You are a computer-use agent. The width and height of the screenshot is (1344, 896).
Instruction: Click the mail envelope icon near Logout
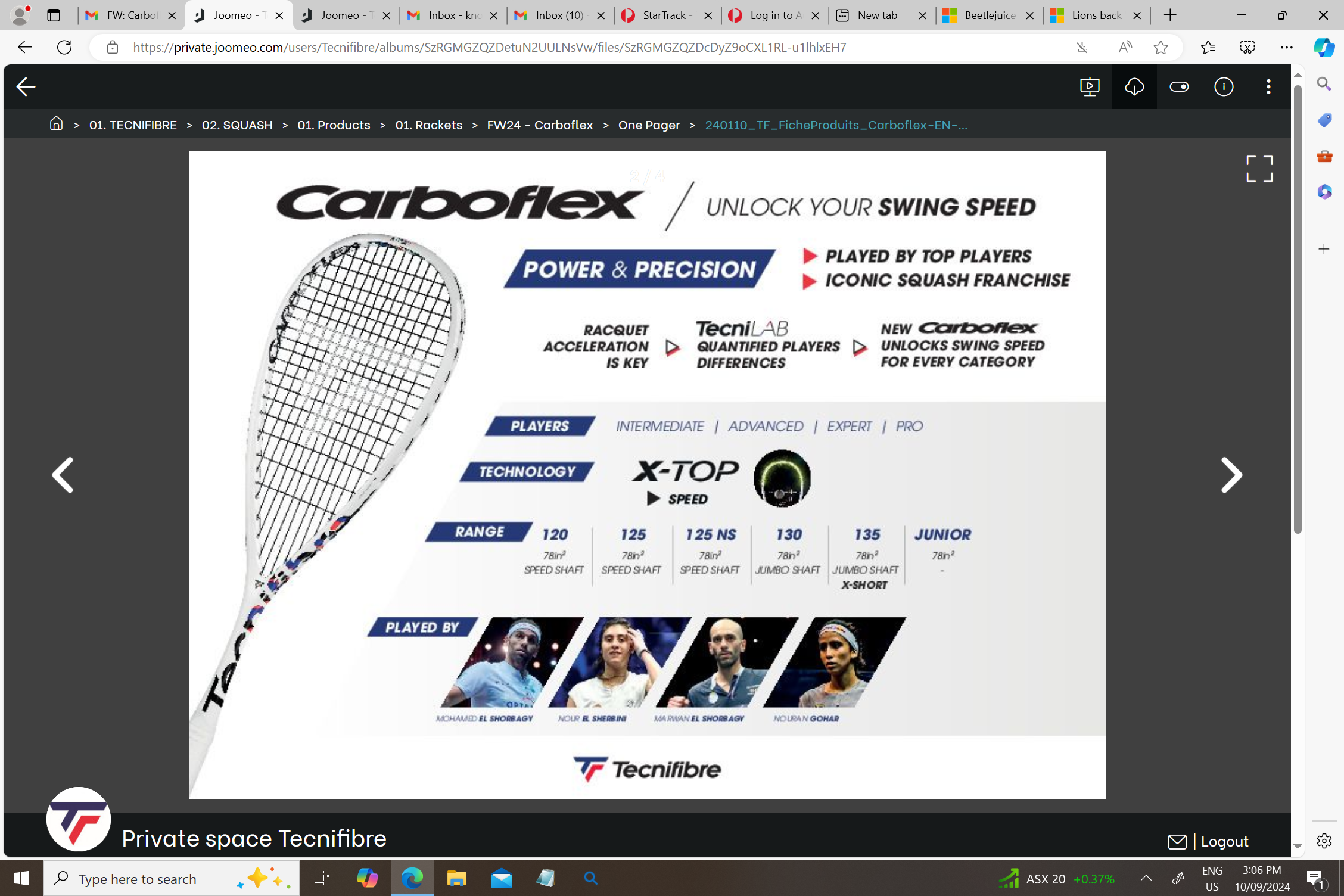pyautogui.click(x=1177, y=841)
